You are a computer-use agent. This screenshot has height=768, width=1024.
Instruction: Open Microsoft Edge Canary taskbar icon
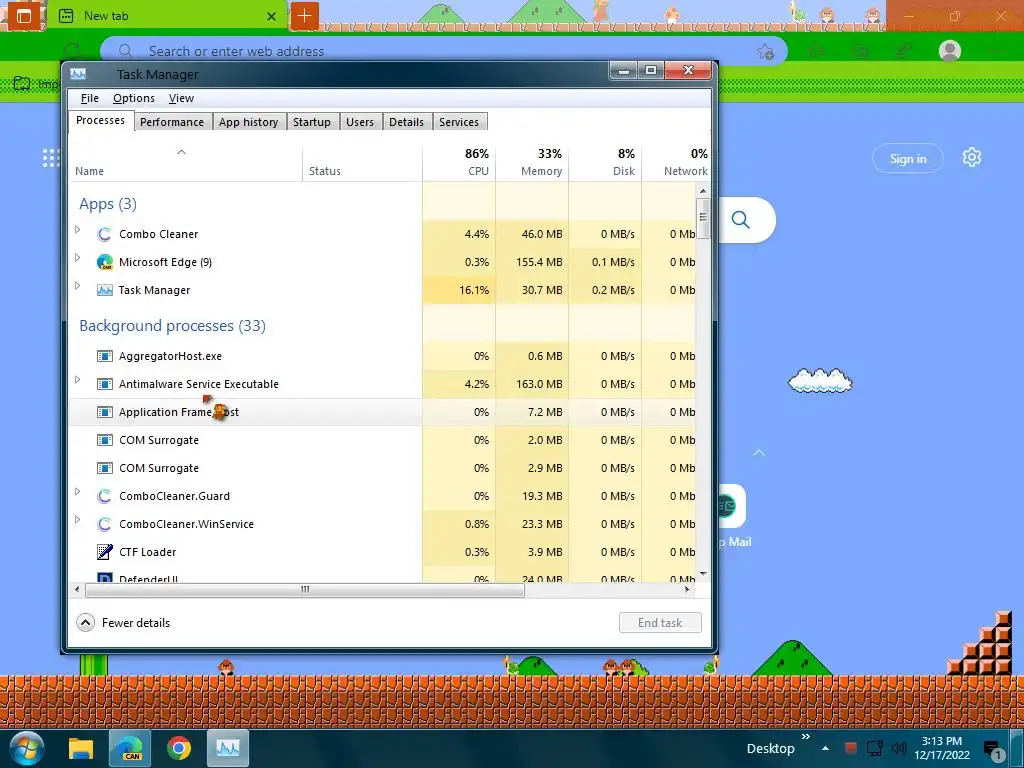[129, 748]
